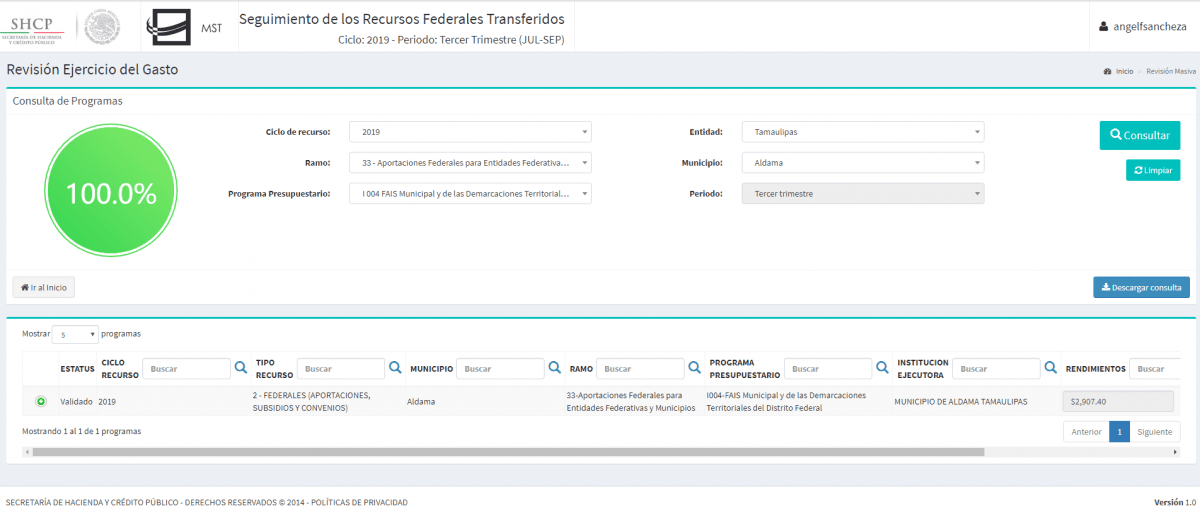Click search icon beside Municipio filter
1200x516 pixels.
[553, 368]
